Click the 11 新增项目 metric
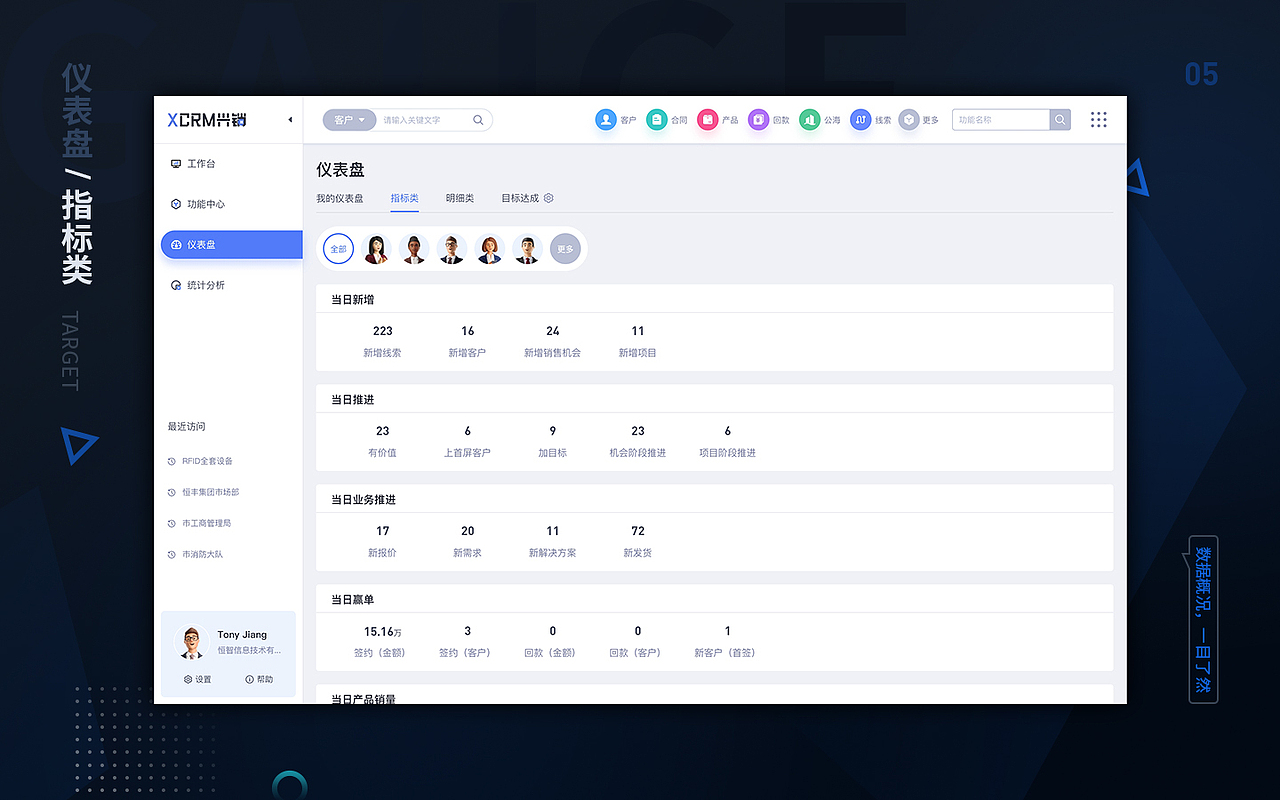 (637, 341)
